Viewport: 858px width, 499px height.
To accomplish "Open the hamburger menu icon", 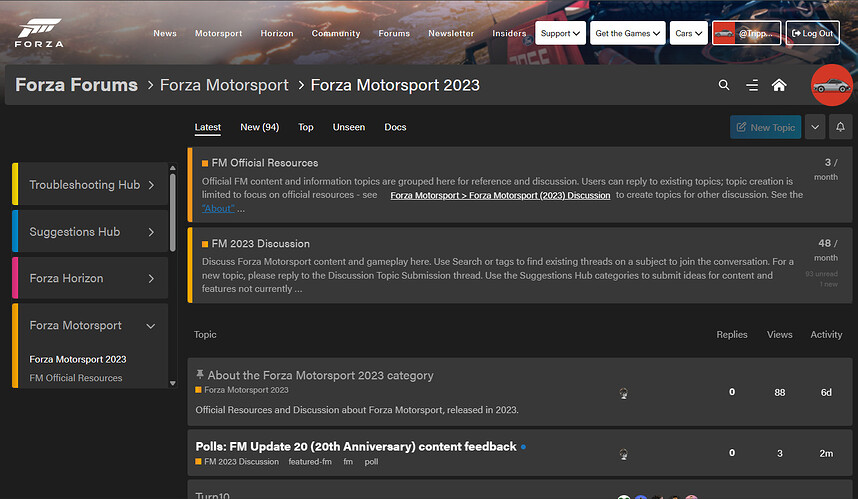I will coord(752,85).
